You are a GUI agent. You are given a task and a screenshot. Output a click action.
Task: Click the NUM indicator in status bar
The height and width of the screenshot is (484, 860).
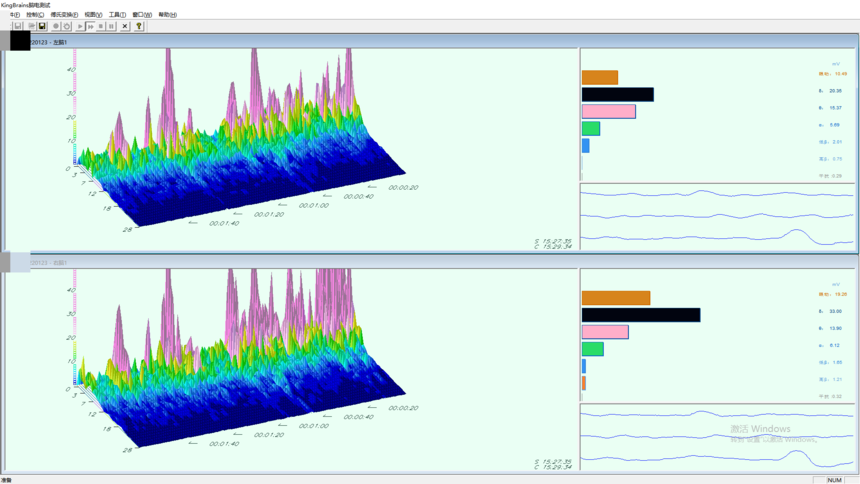(x=834, y=480)
